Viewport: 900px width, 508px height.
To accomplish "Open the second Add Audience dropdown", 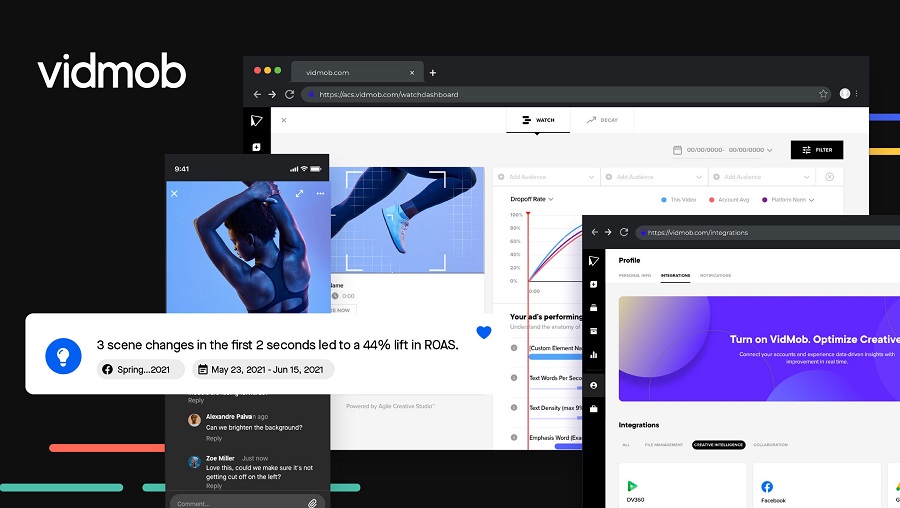I will (x=654, y=177).
